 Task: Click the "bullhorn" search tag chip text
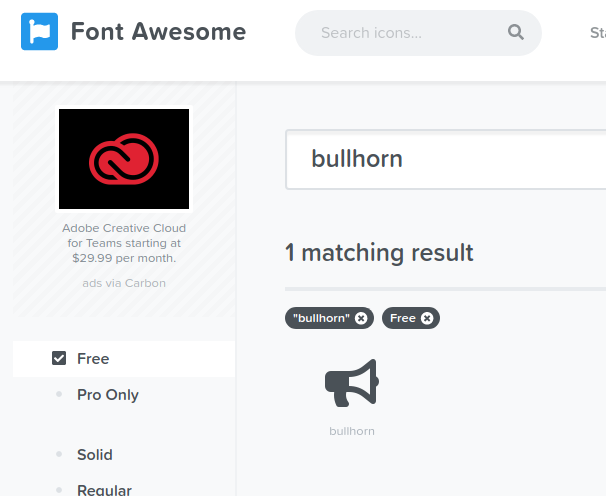coord(321,318)
